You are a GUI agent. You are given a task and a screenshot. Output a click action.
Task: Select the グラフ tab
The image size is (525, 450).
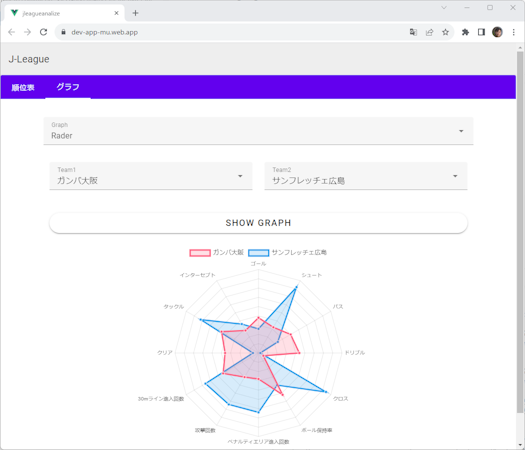pyautogui.click(x=68, y=87)
